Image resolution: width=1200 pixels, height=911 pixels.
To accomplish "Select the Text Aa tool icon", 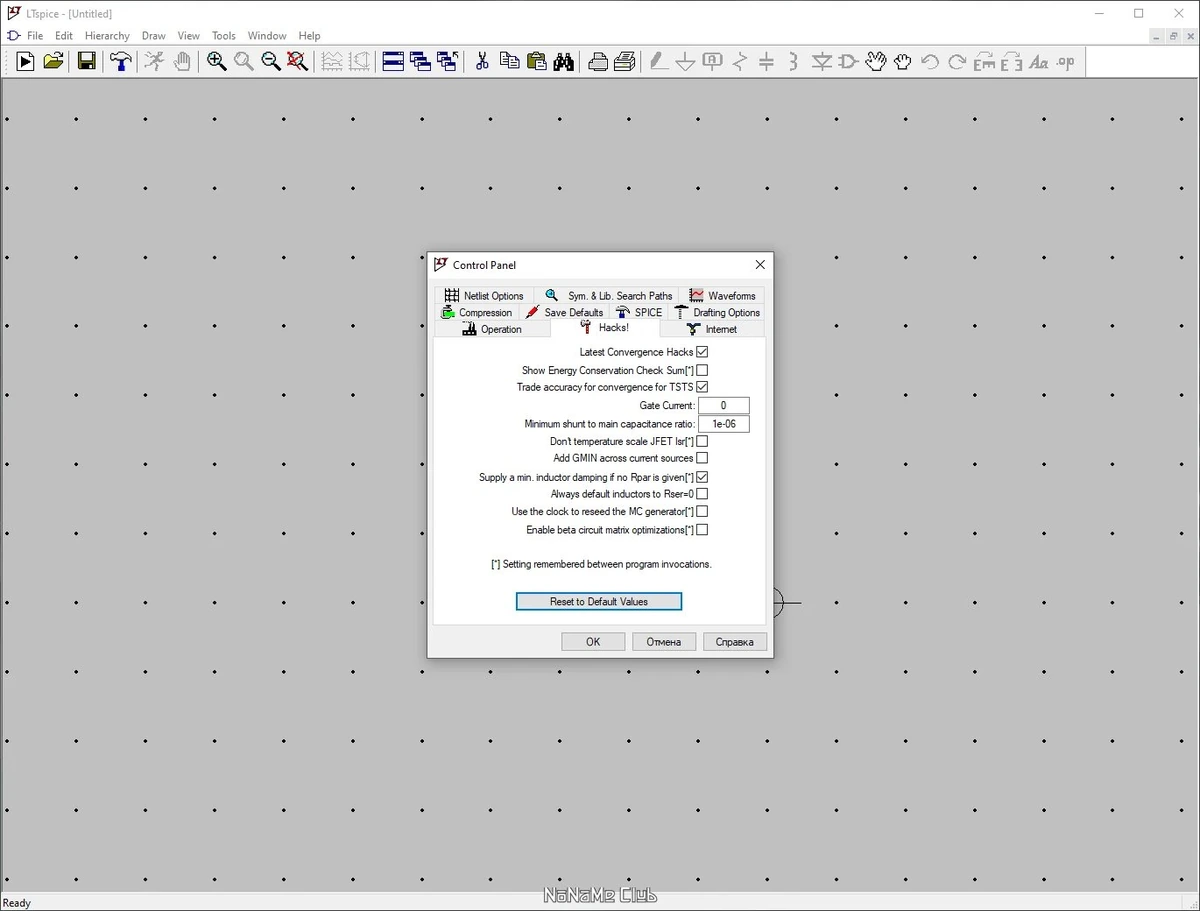I will [x=1039, y=61].
